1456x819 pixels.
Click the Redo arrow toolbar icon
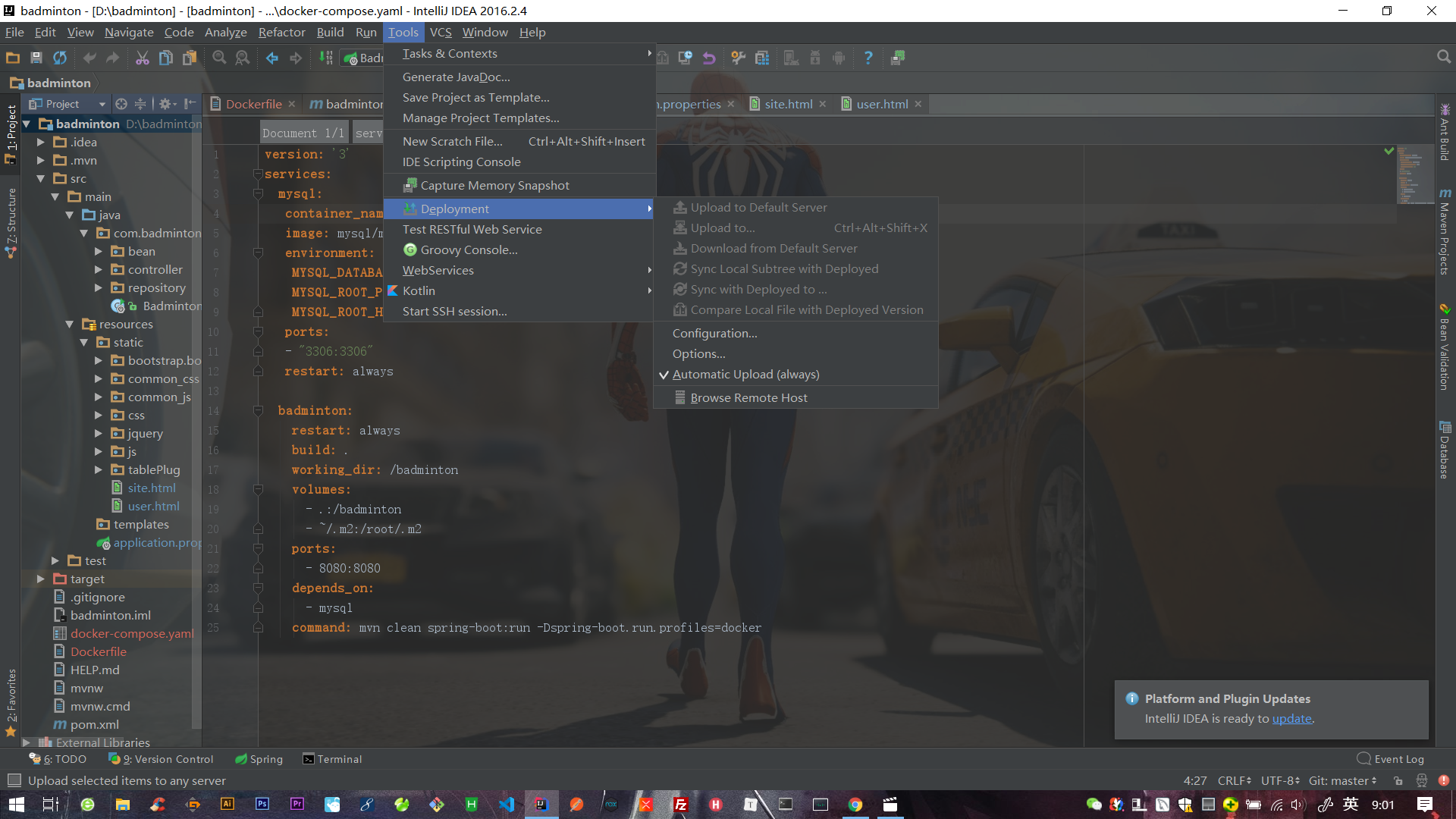coord(113,58)
